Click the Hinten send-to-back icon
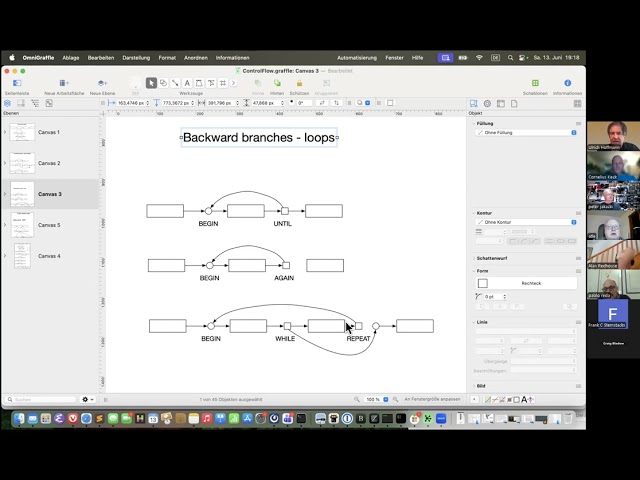 (x=277, y=83)
